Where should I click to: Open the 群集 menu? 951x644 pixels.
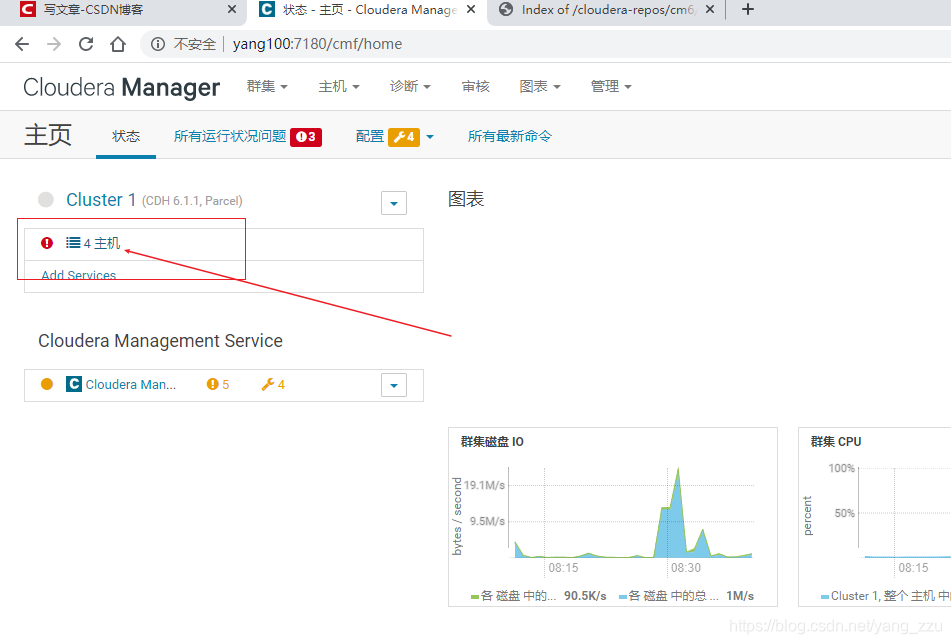click(x=267, y=87)
